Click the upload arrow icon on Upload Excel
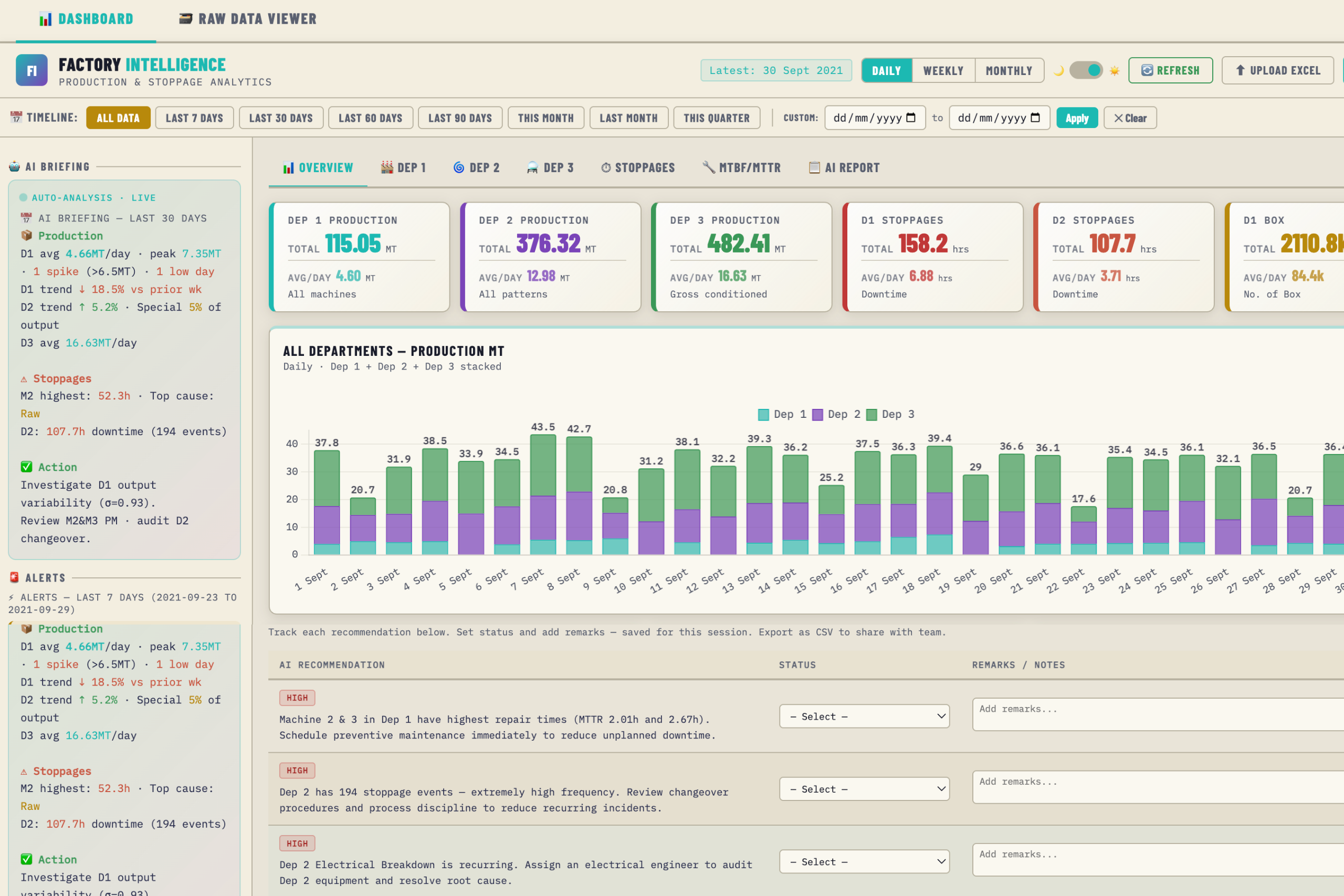This screenshot has height=896, width=1344. (x=1241, y=70)
